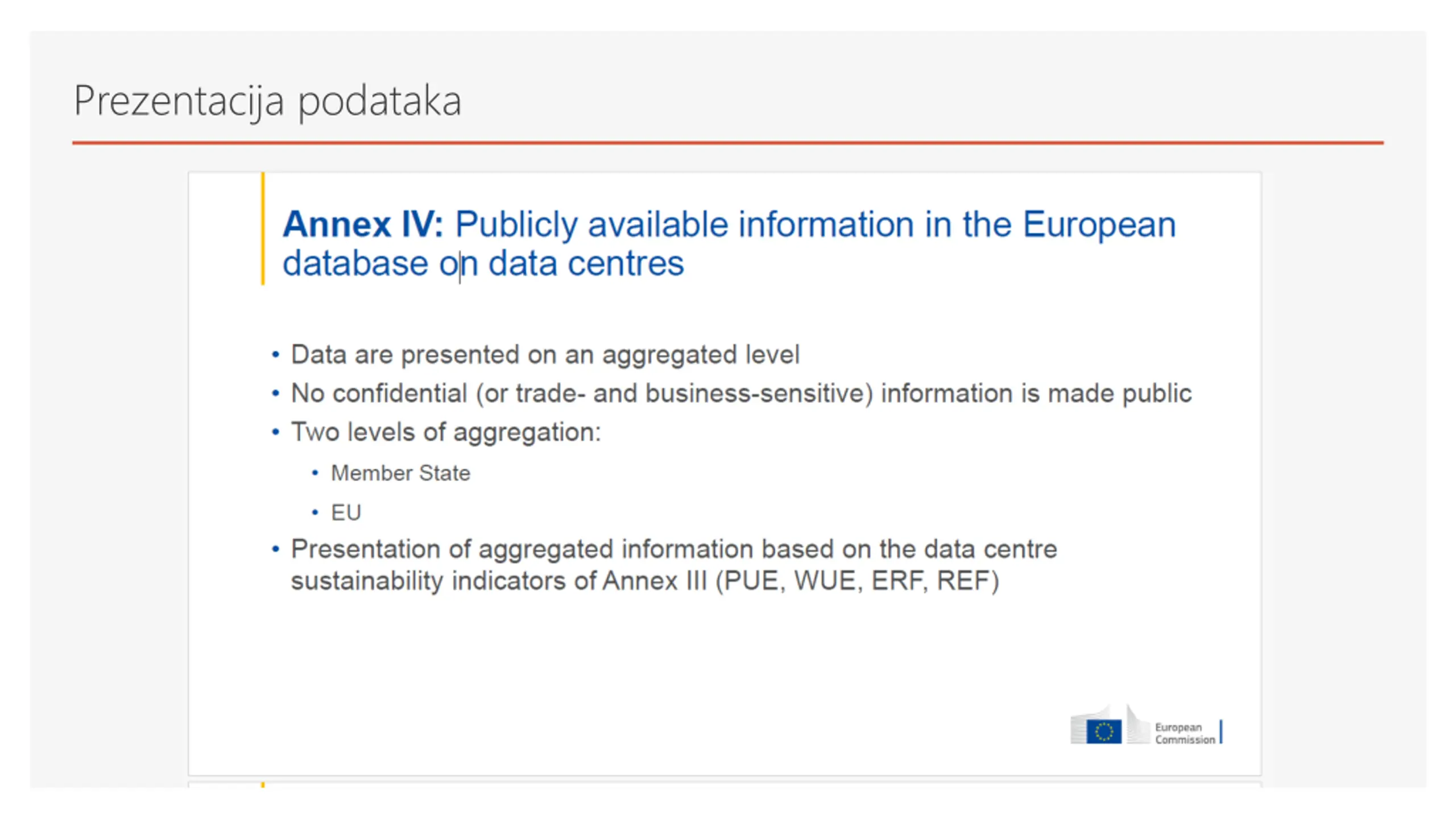This screenshot has height=819, width=1456.
Task: Click the 'sustainability indicators of Annex III' line
Action: tap(645, 581)
